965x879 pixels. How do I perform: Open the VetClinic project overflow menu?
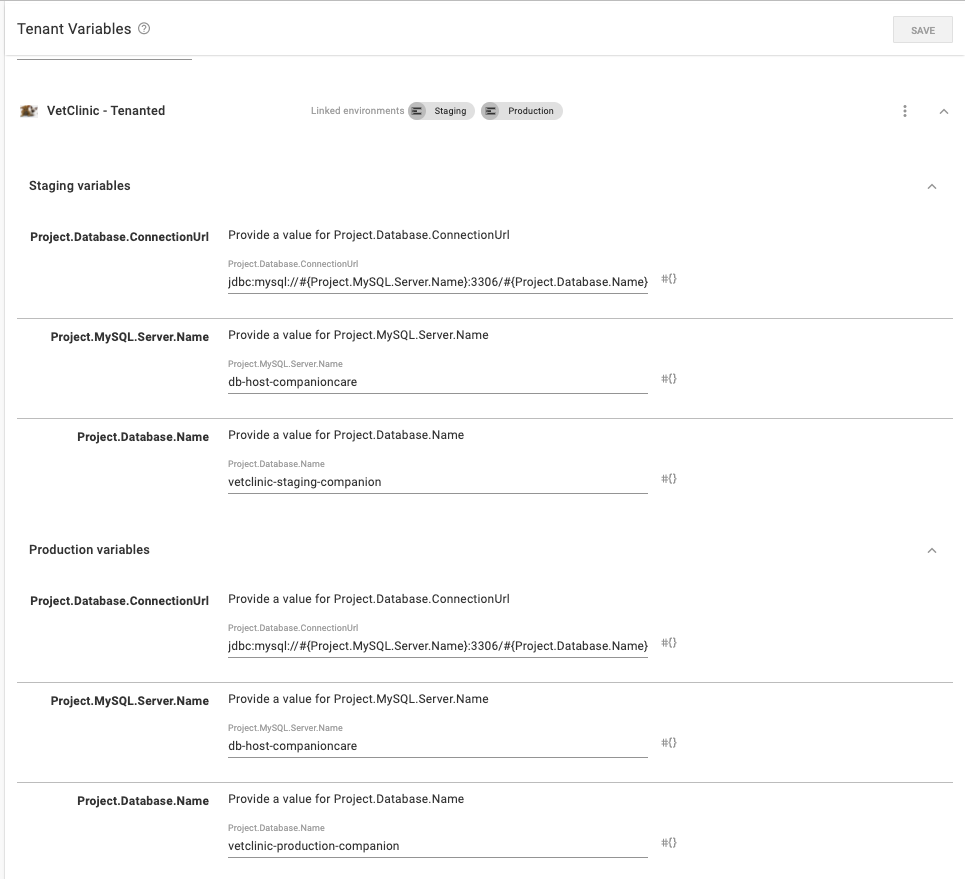click(905, 111)
